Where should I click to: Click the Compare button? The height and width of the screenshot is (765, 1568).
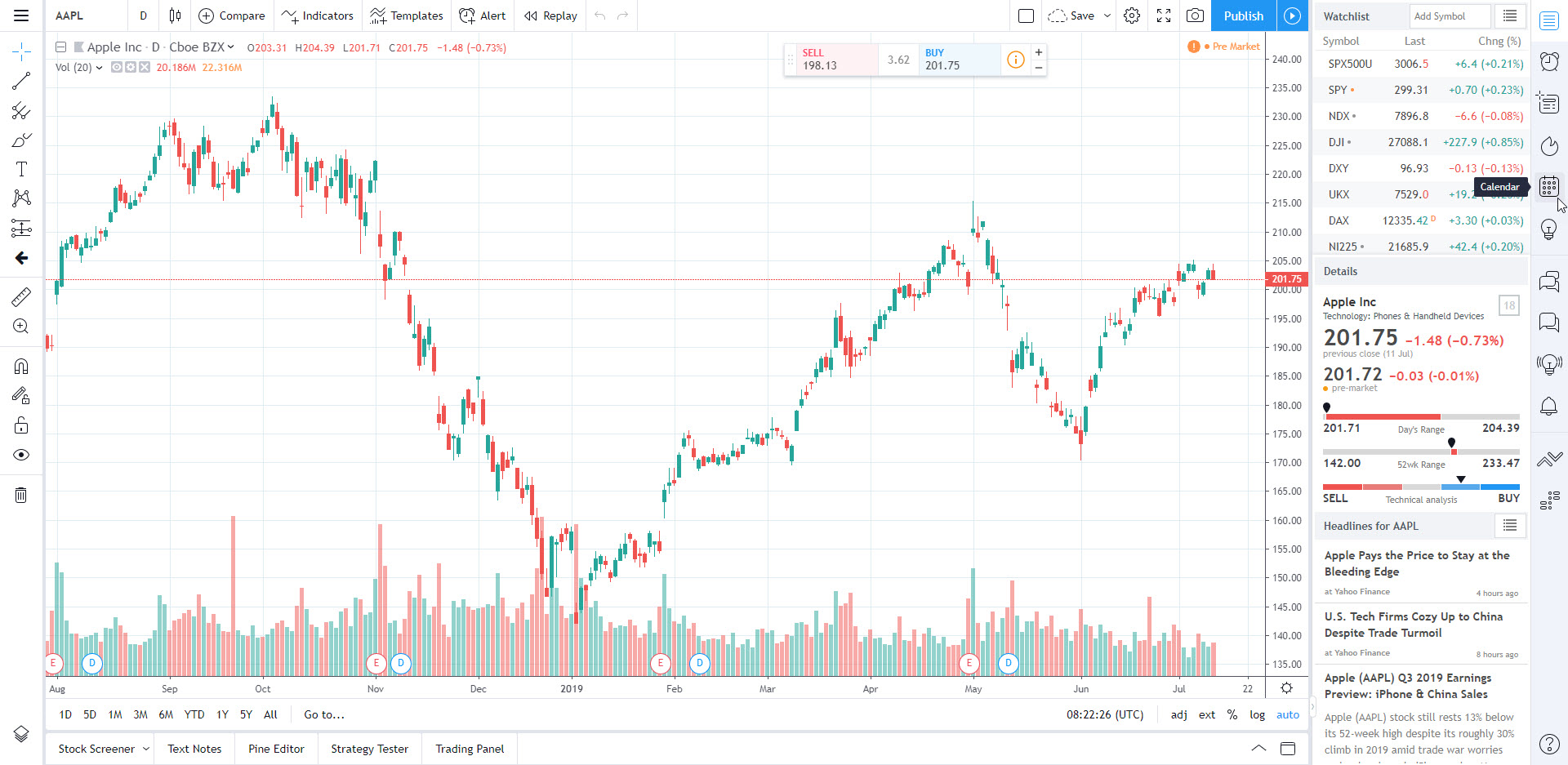(232, 16)
